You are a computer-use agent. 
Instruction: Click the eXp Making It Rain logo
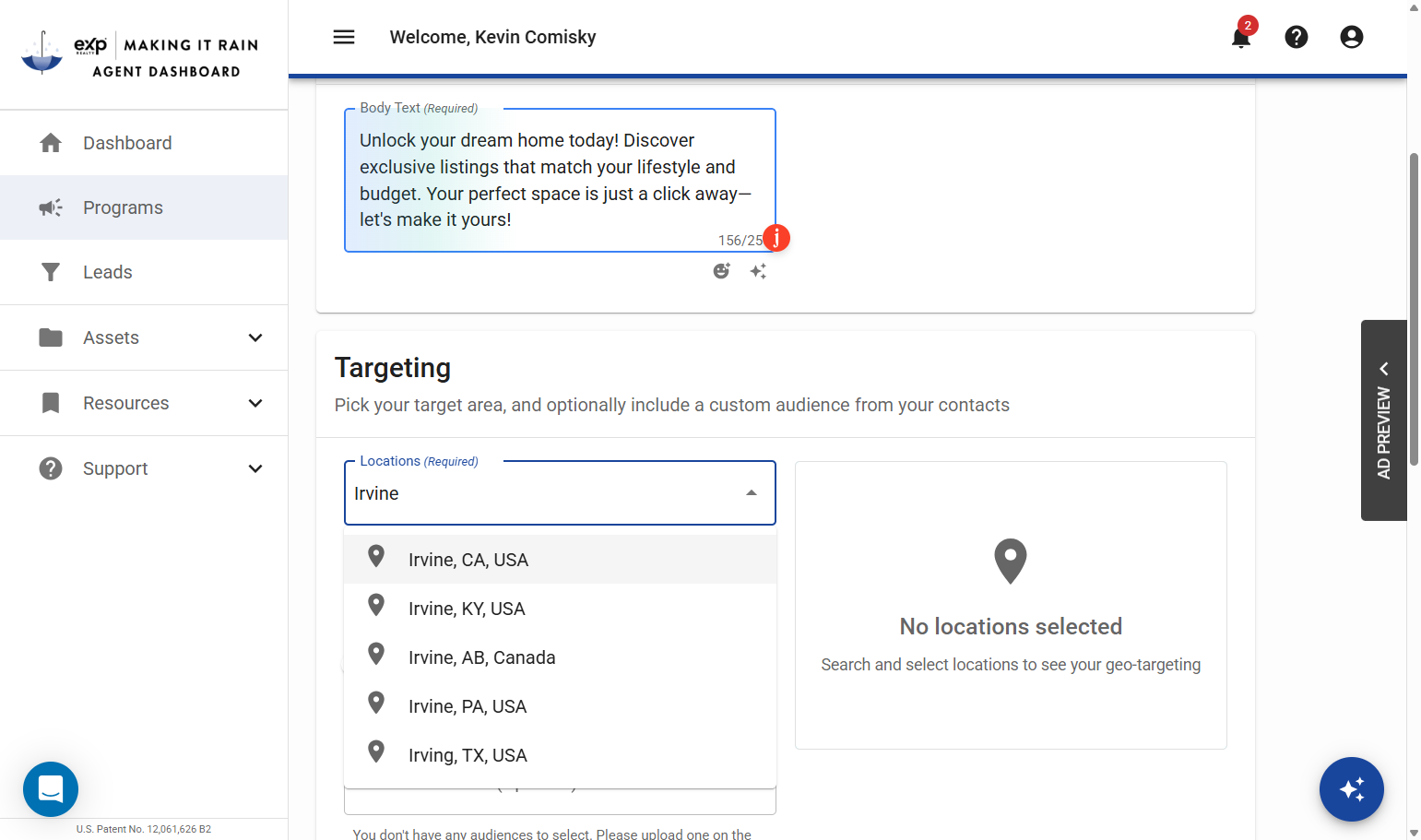pyautogui.click(x=140, y=53)
